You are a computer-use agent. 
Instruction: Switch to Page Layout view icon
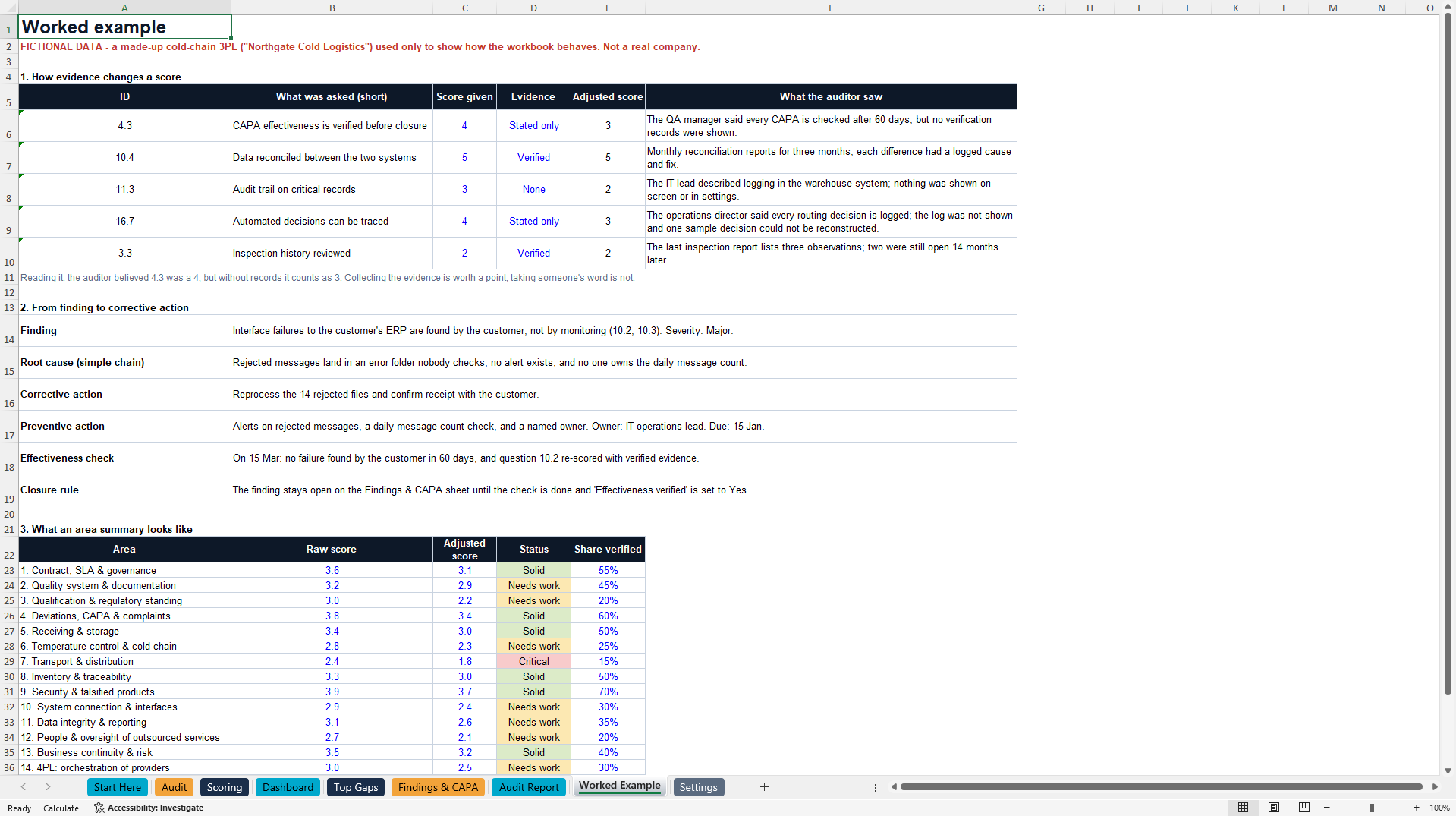[x=1274, y=808]
